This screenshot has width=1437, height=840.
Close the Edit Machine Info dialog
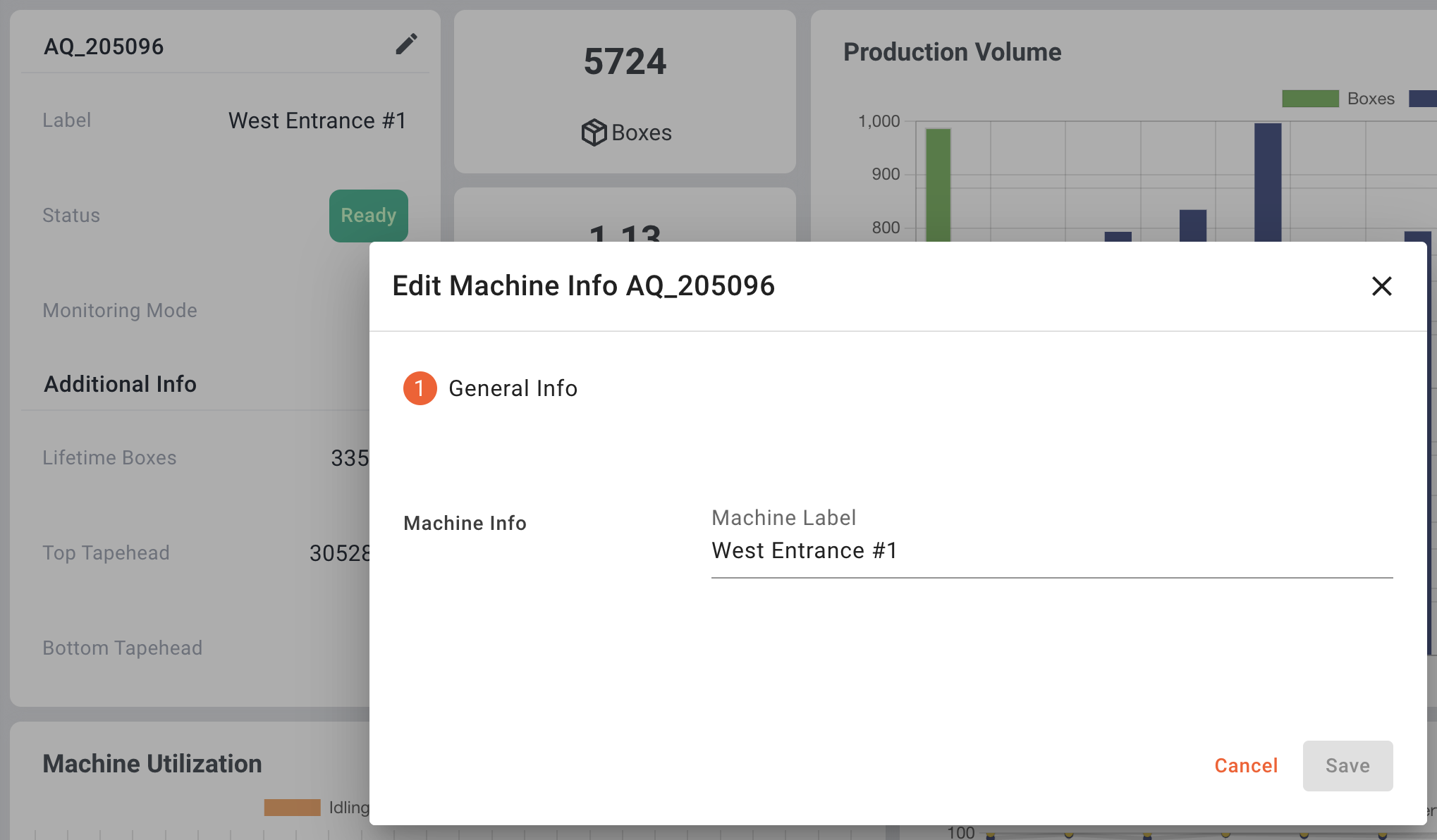(1381, 286)
